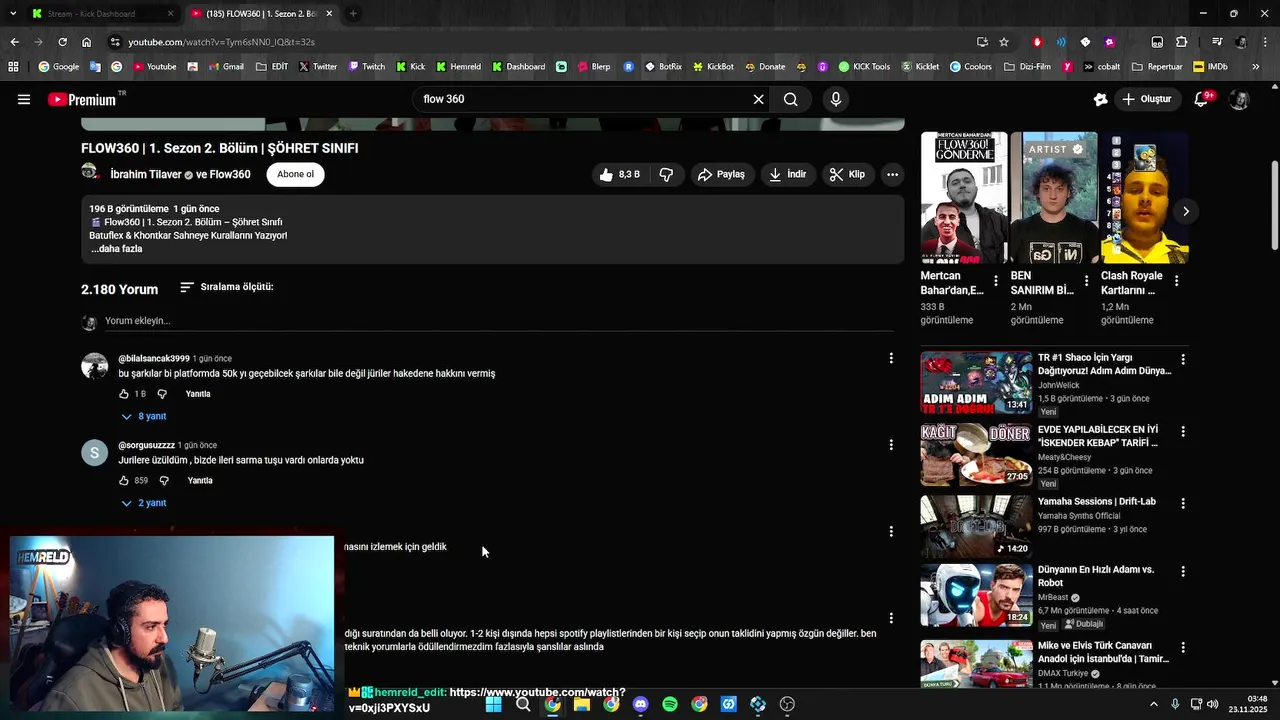The width and height of the screenshot is (1280, 720).
Task: Open File Explorer from the taskbar
Action: click(582, 704)
